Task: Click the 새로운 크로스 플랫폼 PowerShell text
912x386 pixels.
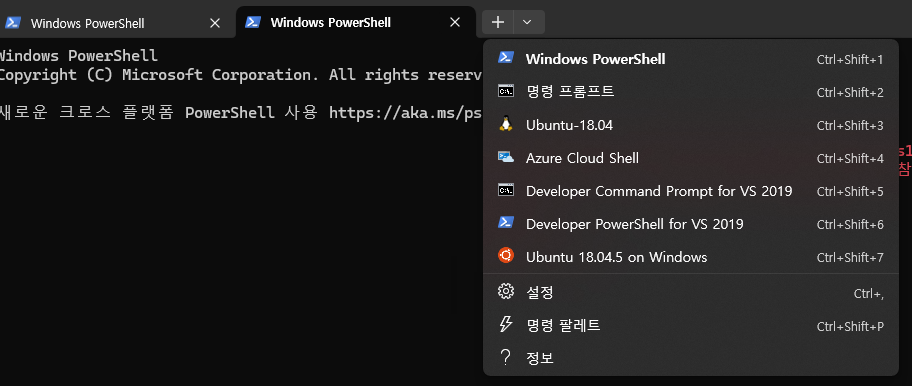Action: coord(137,113)
